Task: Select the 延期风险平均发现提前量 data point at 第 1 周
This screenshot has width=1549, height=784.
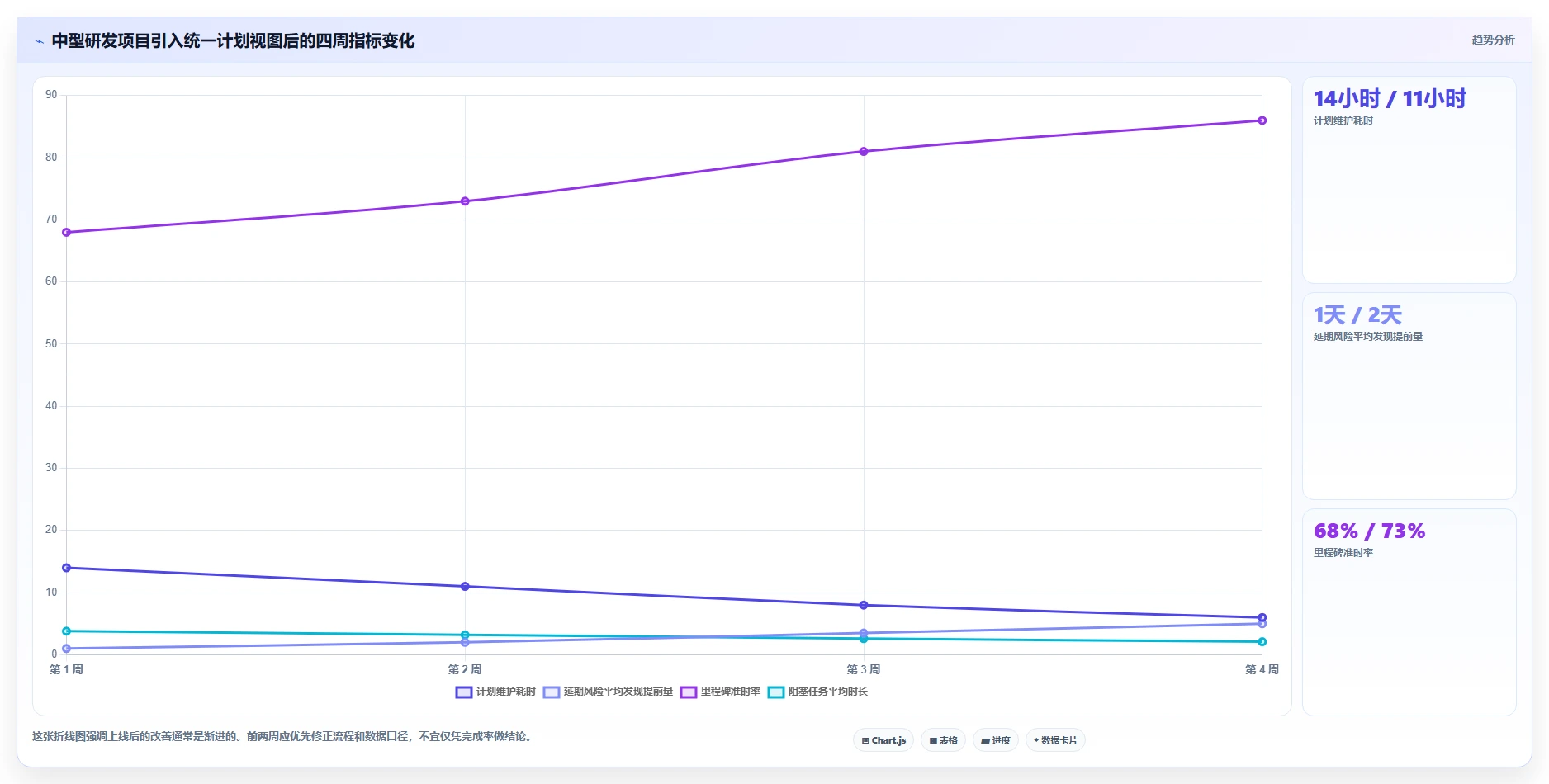Action: (x=67, y=649)
